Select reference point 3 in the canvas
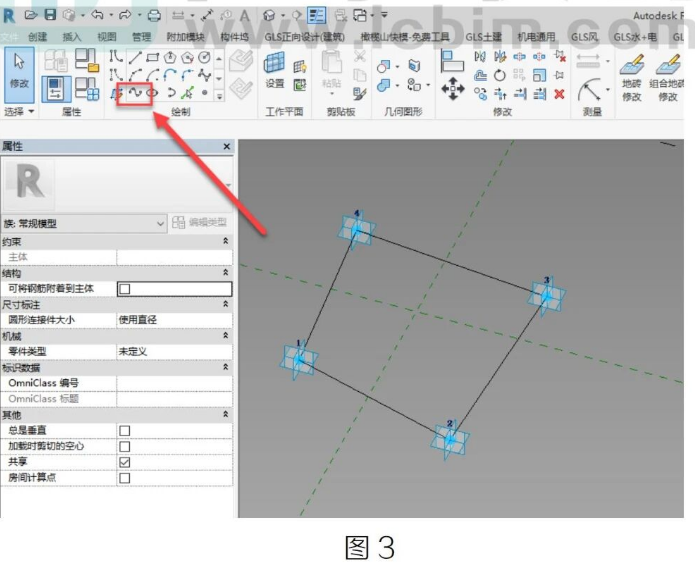 coord(547,296)
